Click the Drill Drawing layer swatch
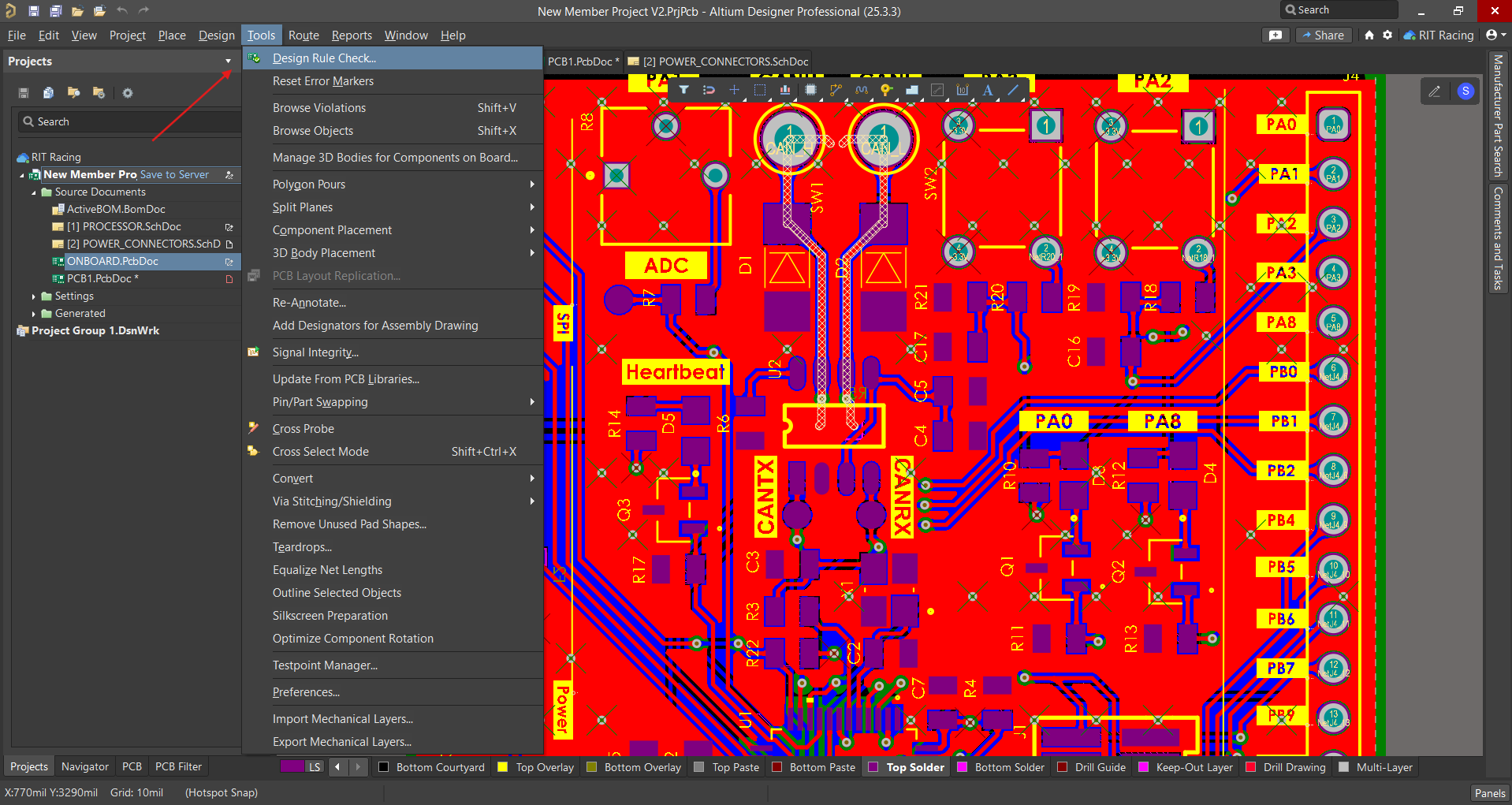1512x805 pixels. pyautogui.click(x=1250, y=767)
